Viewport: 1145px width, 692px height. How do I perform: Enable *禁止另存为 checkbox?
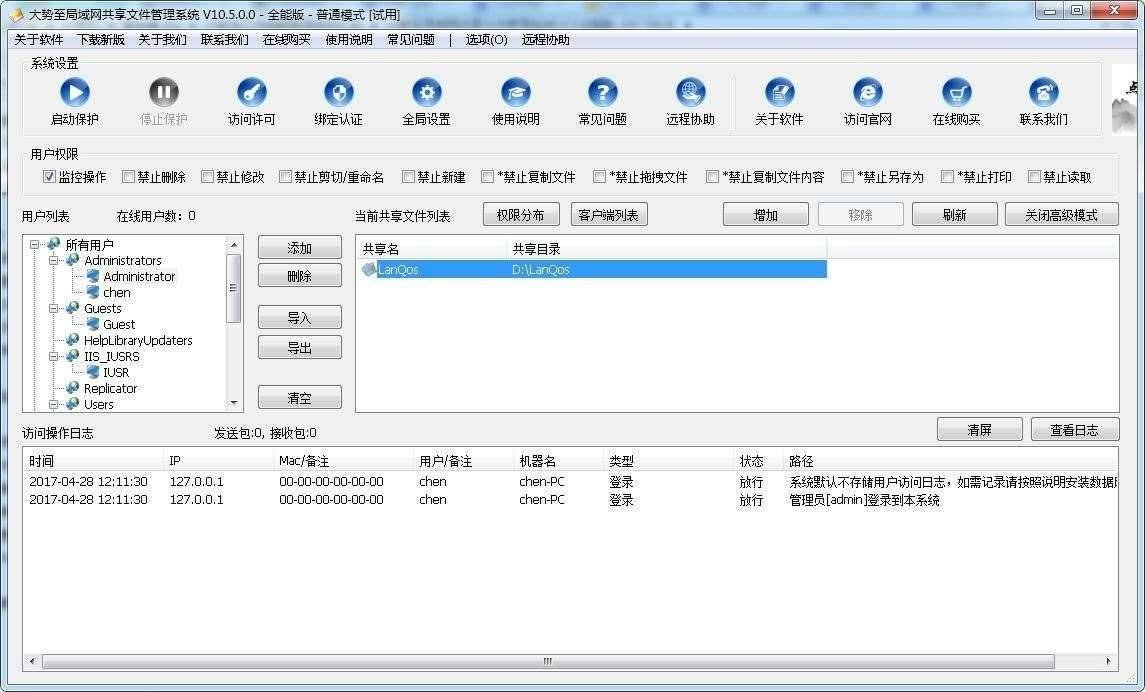[x=847, y=177]
